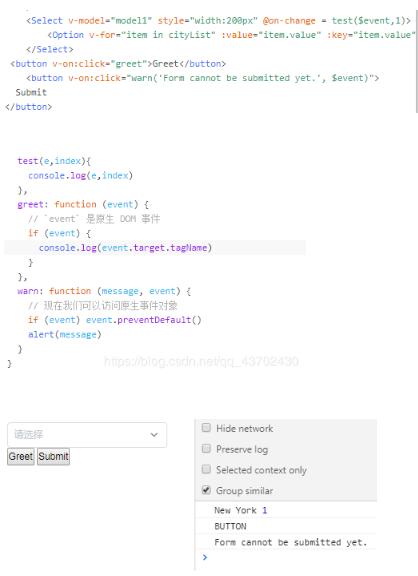Screen dimensions: 418x576
Task: Click the blue console prompt arrow
Action: click(x=205, y=557)
